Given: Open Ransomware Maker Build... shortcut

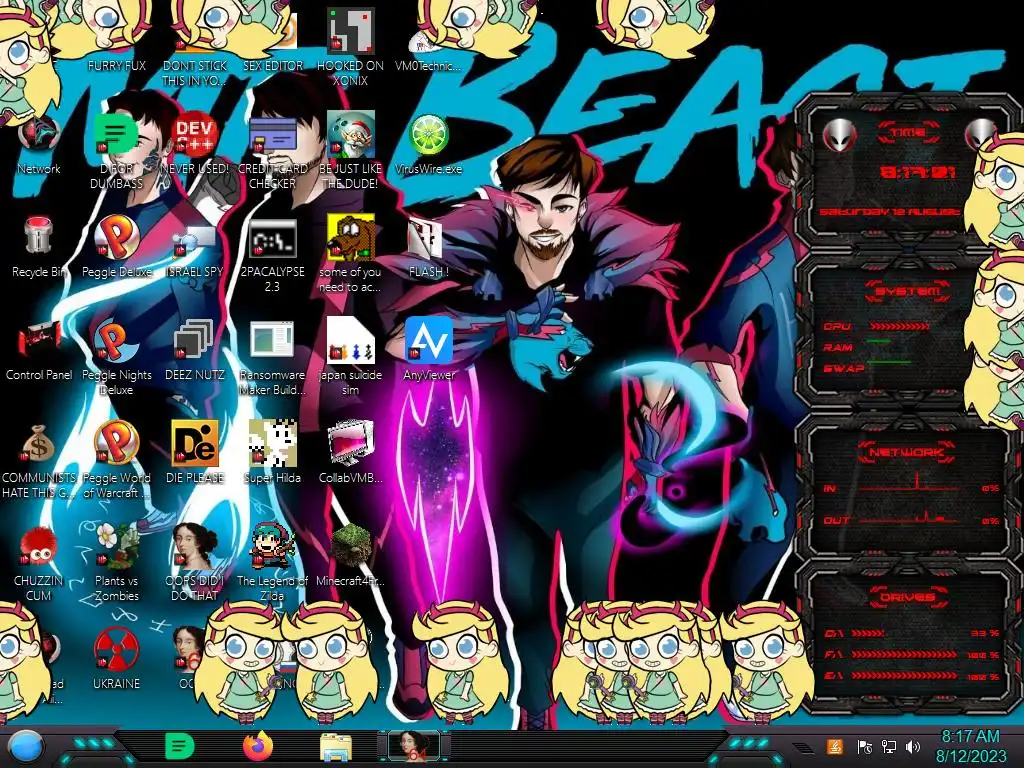Looking at the screenshot, I should [x=272, y=358].
